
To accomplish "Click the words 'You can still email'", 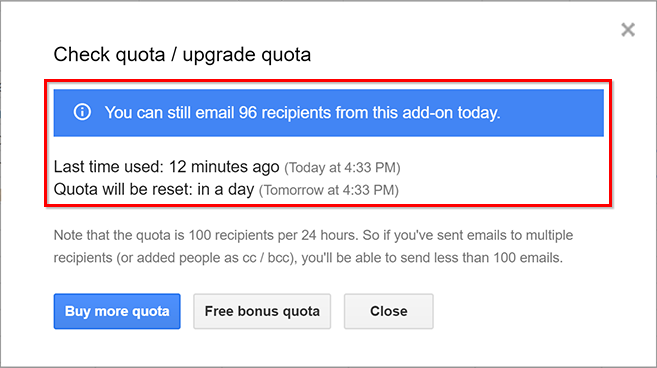I will 169,112.
